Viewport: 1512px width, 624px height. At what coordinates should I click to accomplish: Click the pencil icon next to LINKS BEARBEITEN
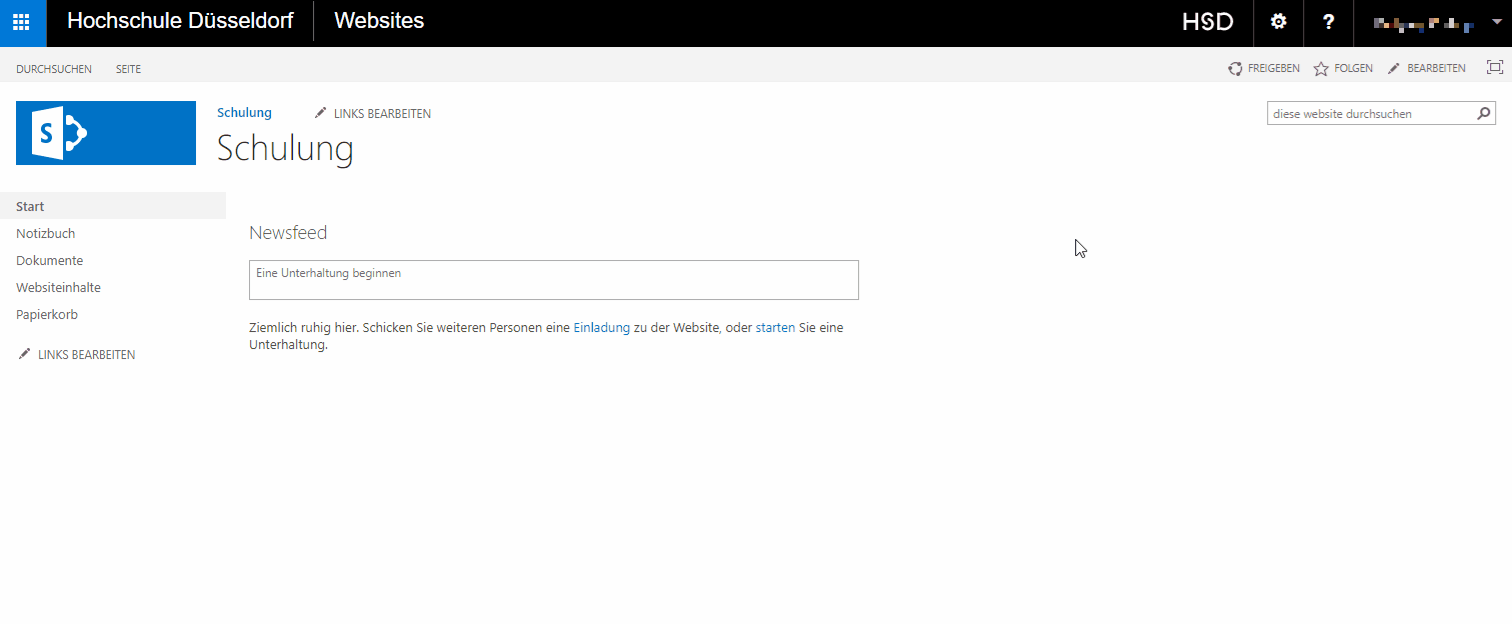click(320, 112)
